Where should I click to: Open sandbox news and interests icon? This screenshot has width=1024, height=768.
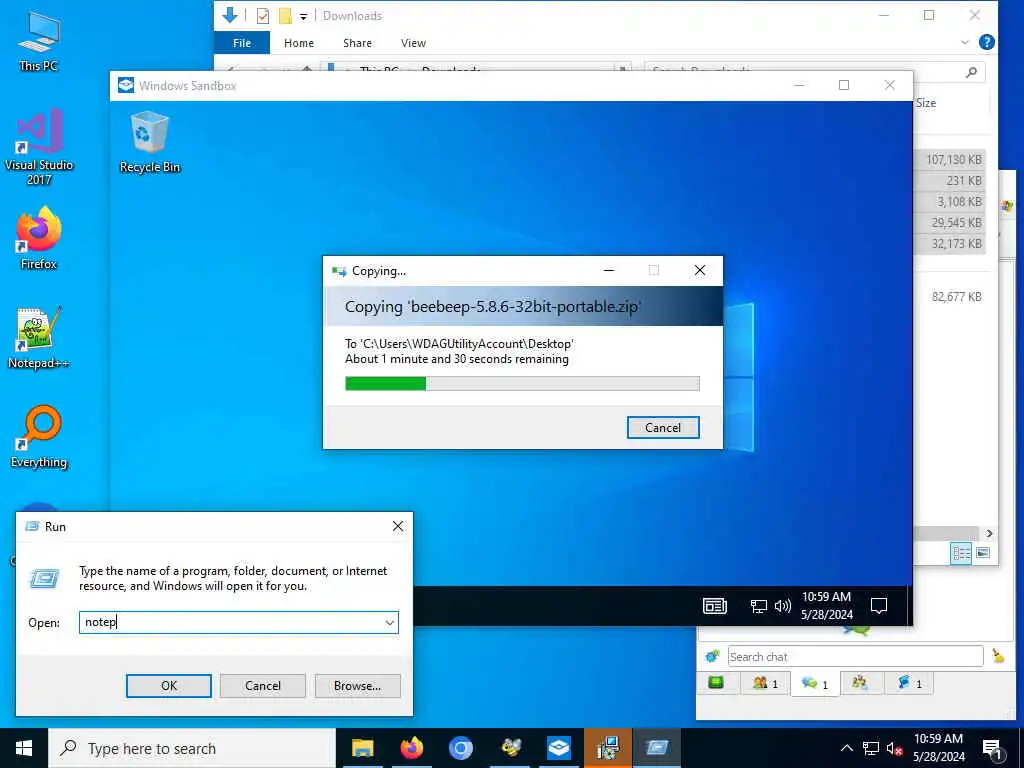[714, 606]
